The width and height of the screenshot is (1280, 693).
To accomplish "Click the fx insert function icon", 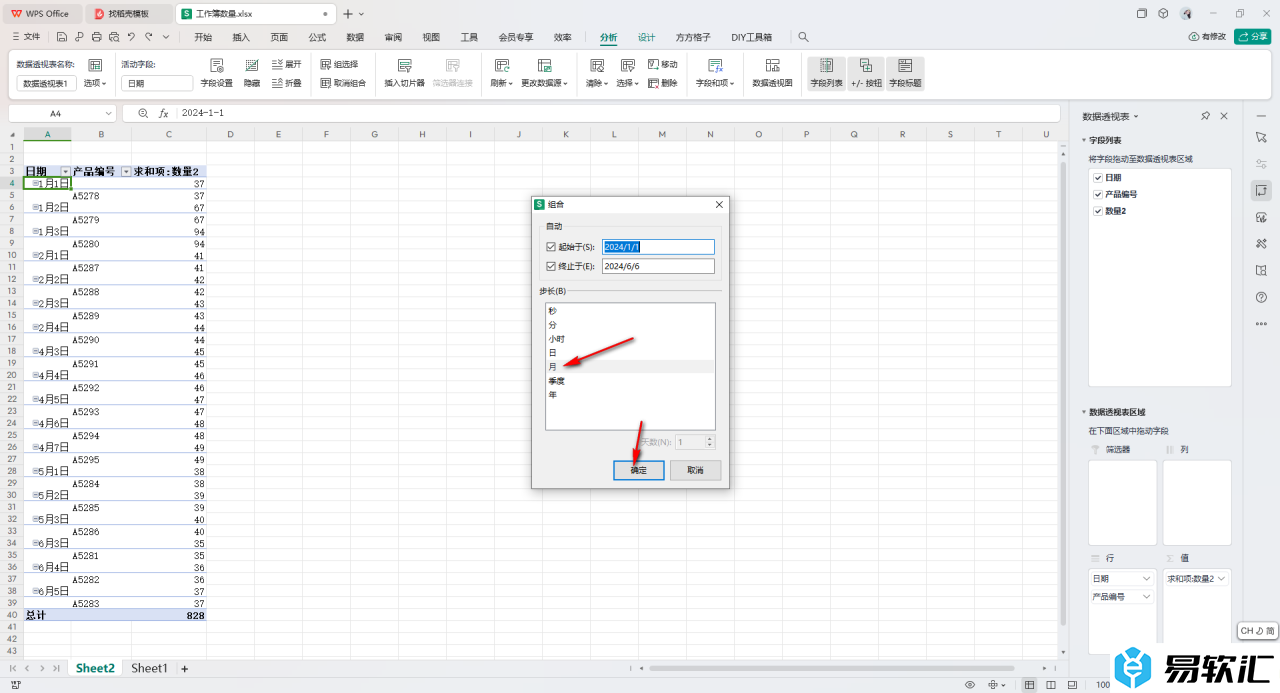I will tap(164, 114).
